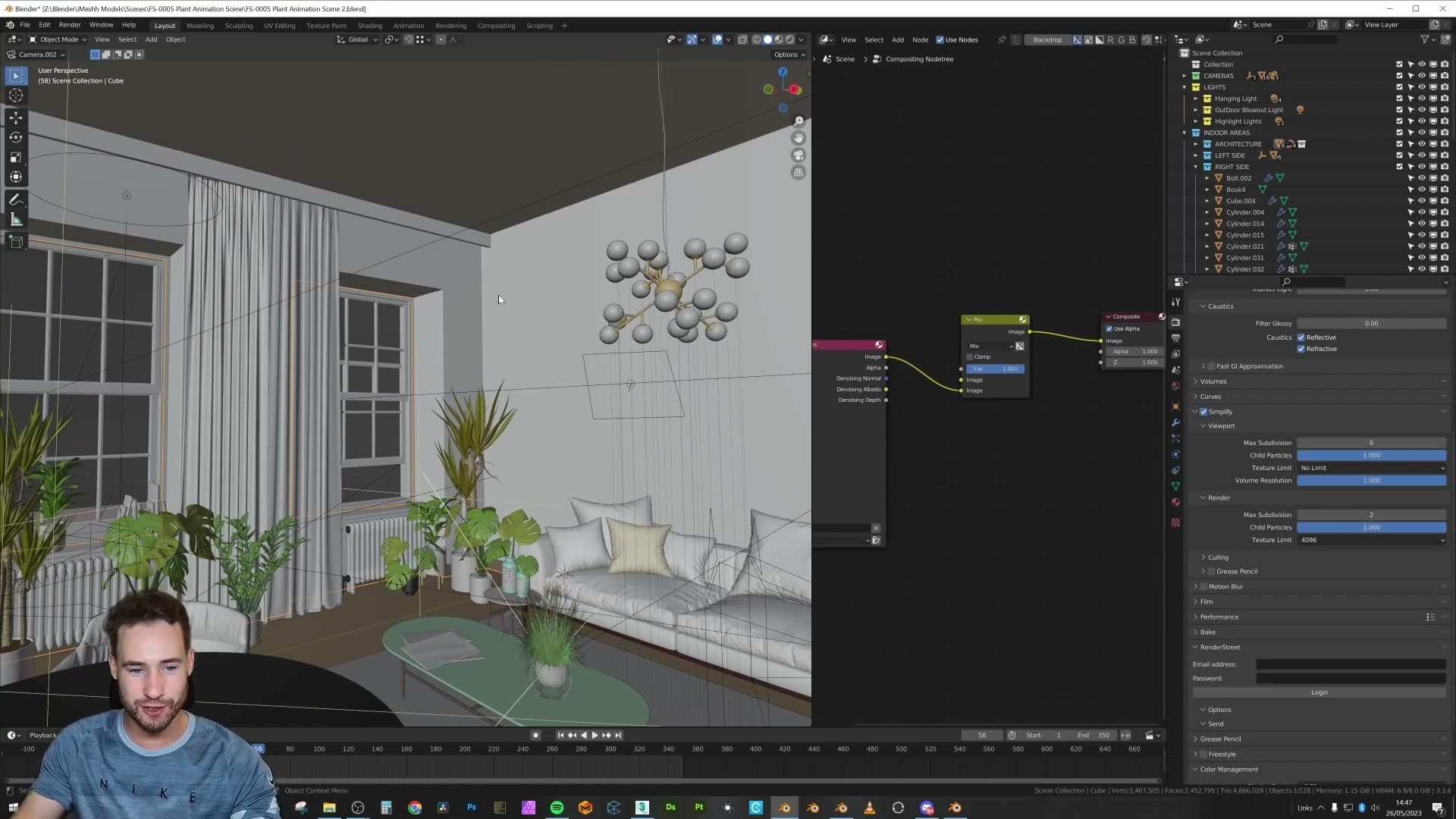Viewport: 1456px width, 819px height.
Task: Open the Node menu in compositor
Action: click(x=920, y=40)
